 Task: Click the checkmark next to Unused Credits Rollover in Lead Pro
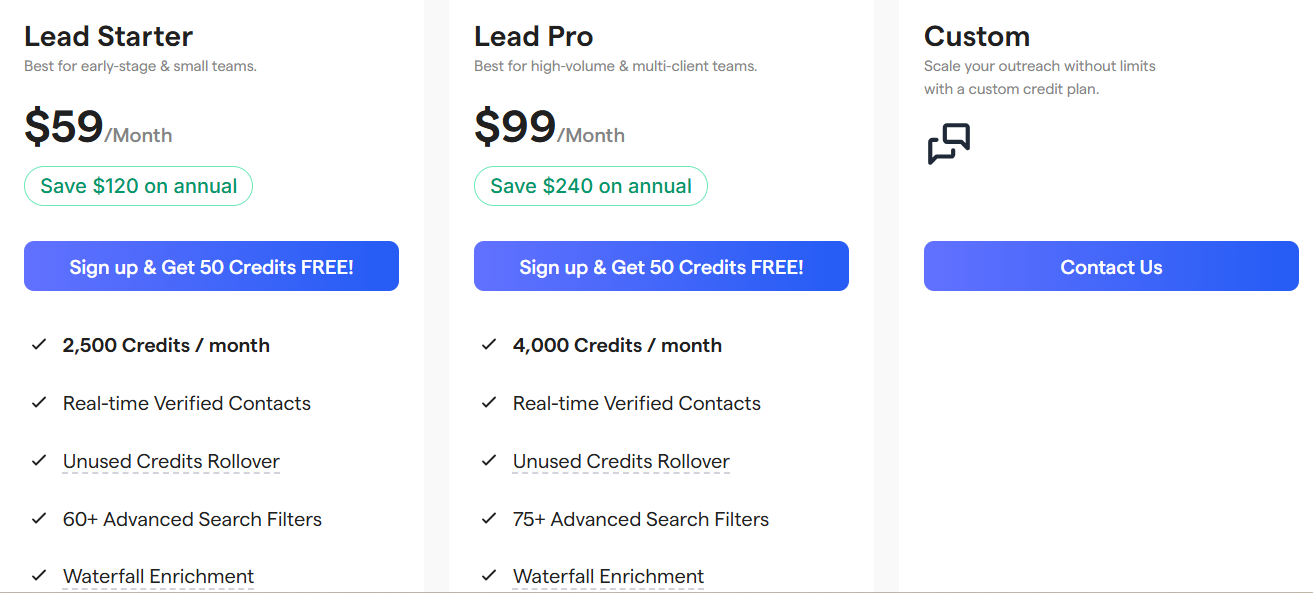pos(488,460)
